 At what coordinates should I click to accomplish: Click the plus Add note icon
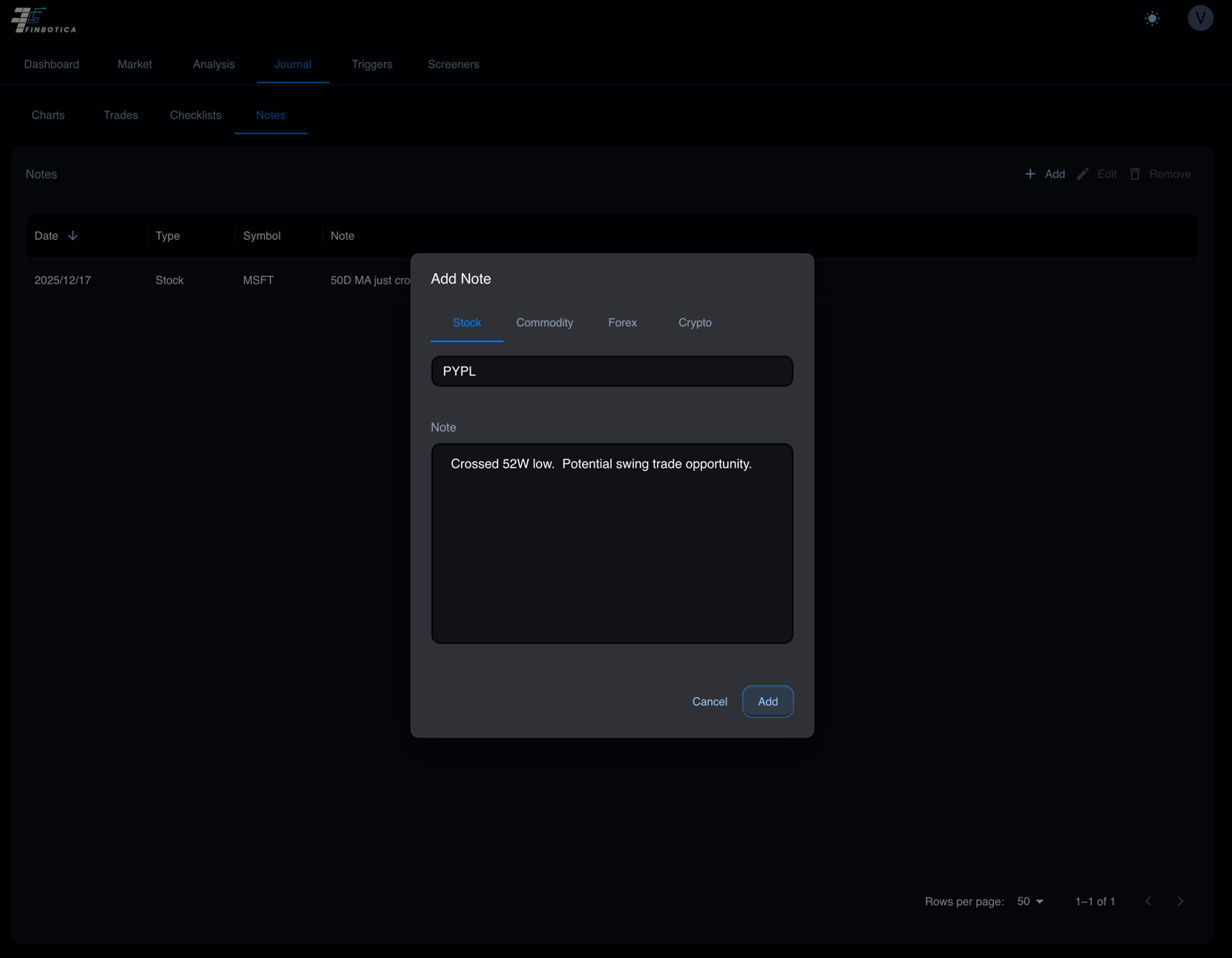click(x=1030, y=174)
